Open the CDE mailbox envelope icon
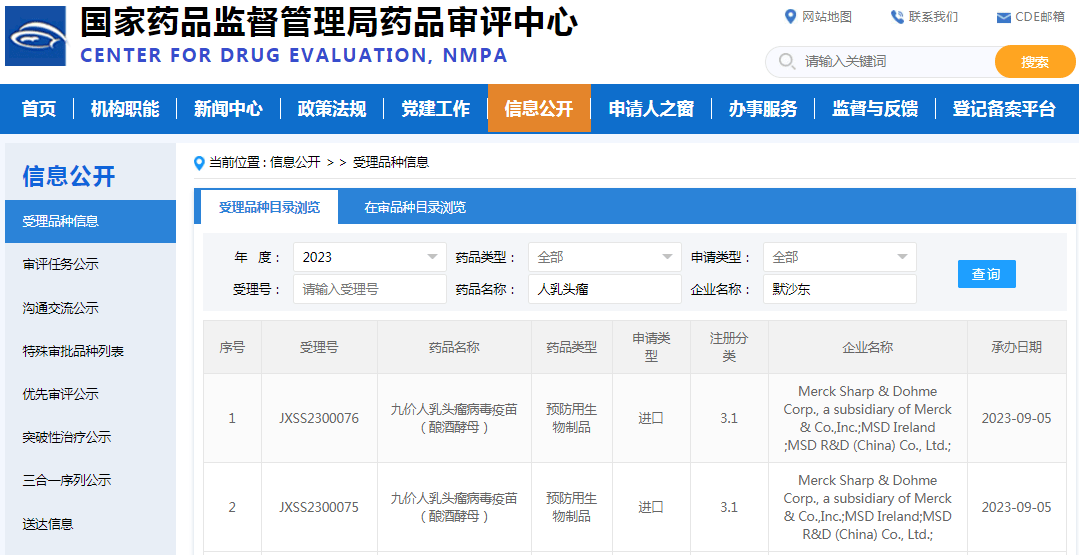This screenshot has width=1079, height=555. [1004, 17]
